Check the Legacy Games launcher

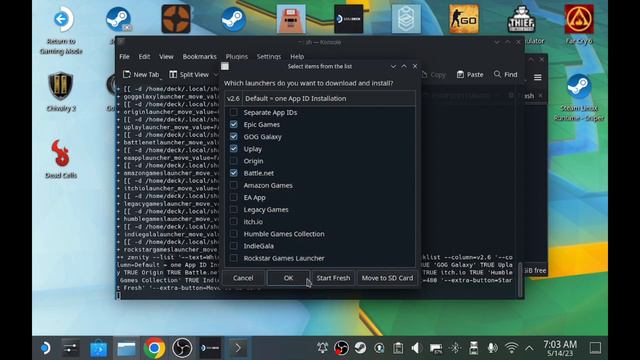[233, 209]
